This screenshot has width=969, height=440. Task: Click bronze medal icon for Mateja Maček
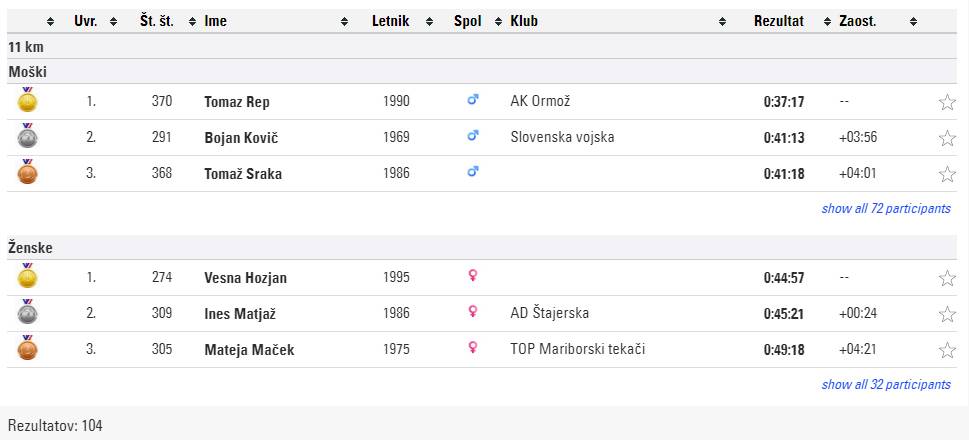pos(27,349)
